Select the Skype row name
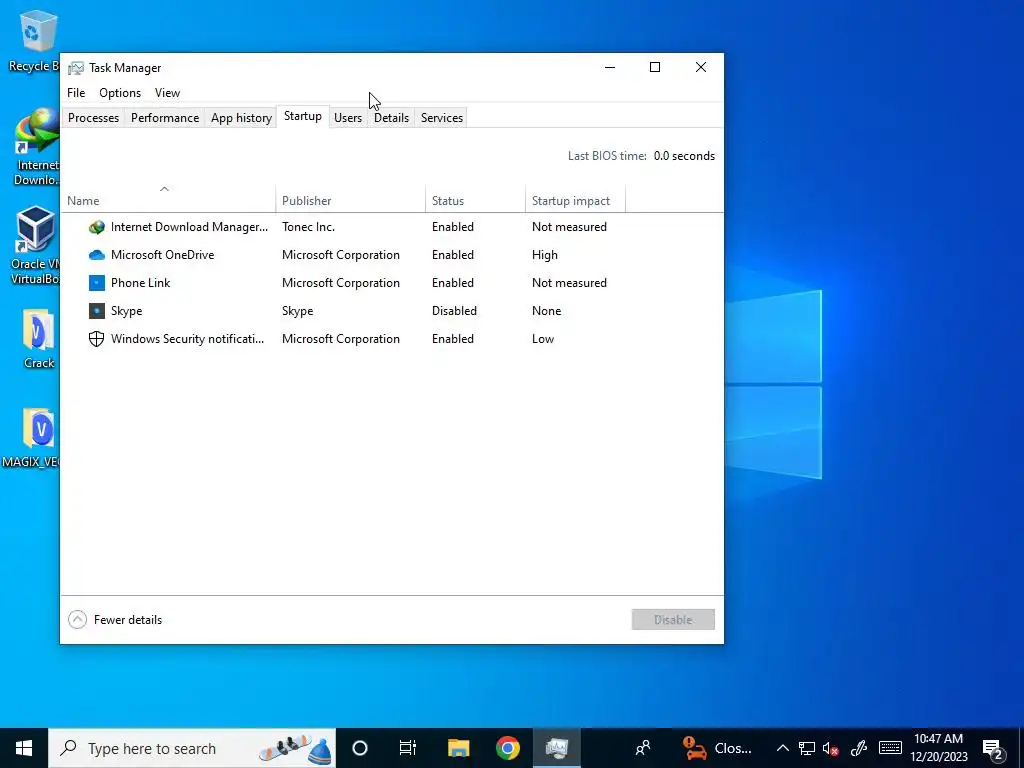Viewport: 1024px width, 768px height. [x=127, y=312]
